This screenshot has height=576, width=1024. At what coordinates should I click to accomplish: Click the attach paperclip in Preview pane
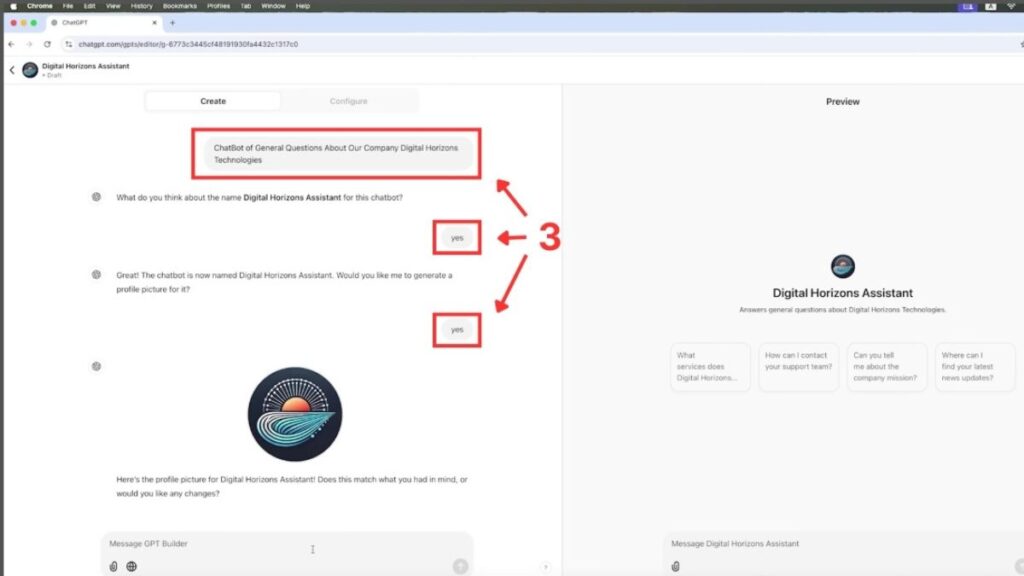tap(676, 566)
